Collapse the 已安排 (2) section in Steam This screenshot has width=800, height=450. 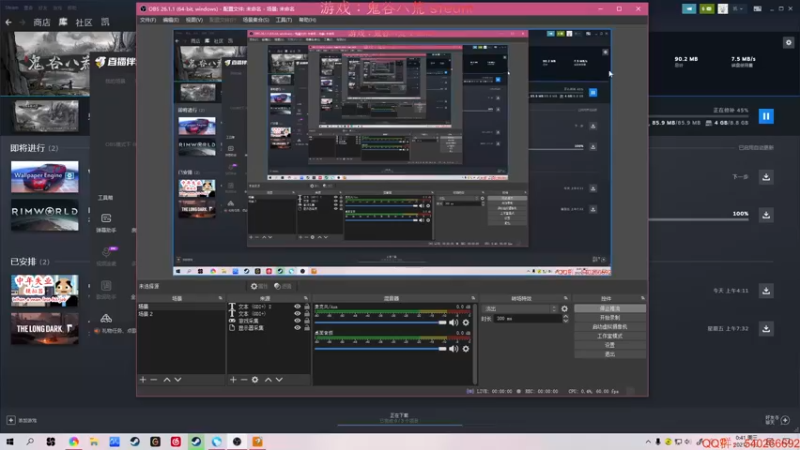point(30,262)
